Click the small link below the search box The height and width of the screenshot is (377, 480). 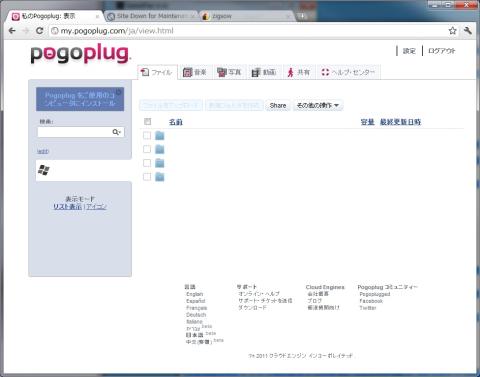point(43,151)
